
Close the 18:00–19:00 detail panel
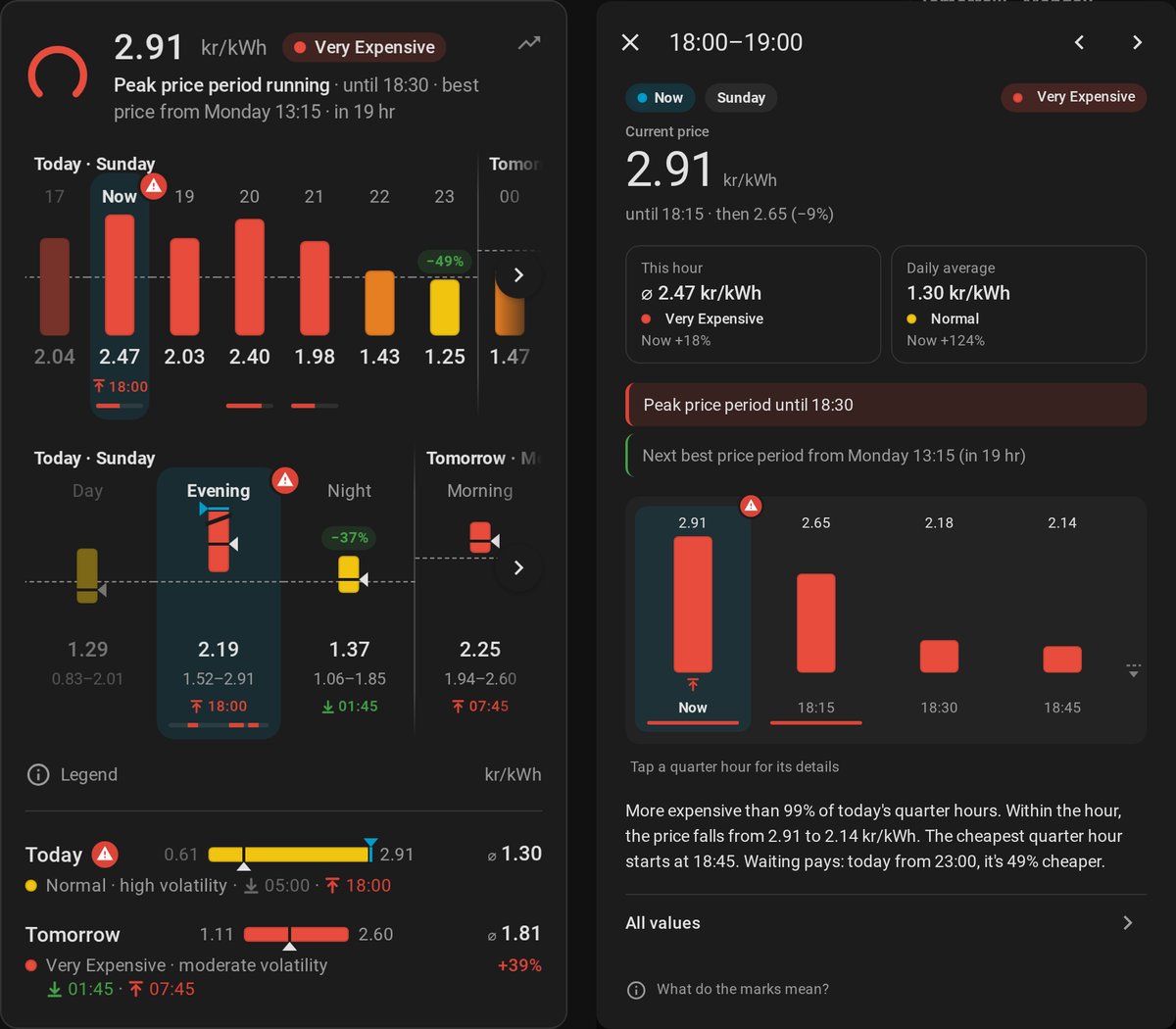click(630, 42)
